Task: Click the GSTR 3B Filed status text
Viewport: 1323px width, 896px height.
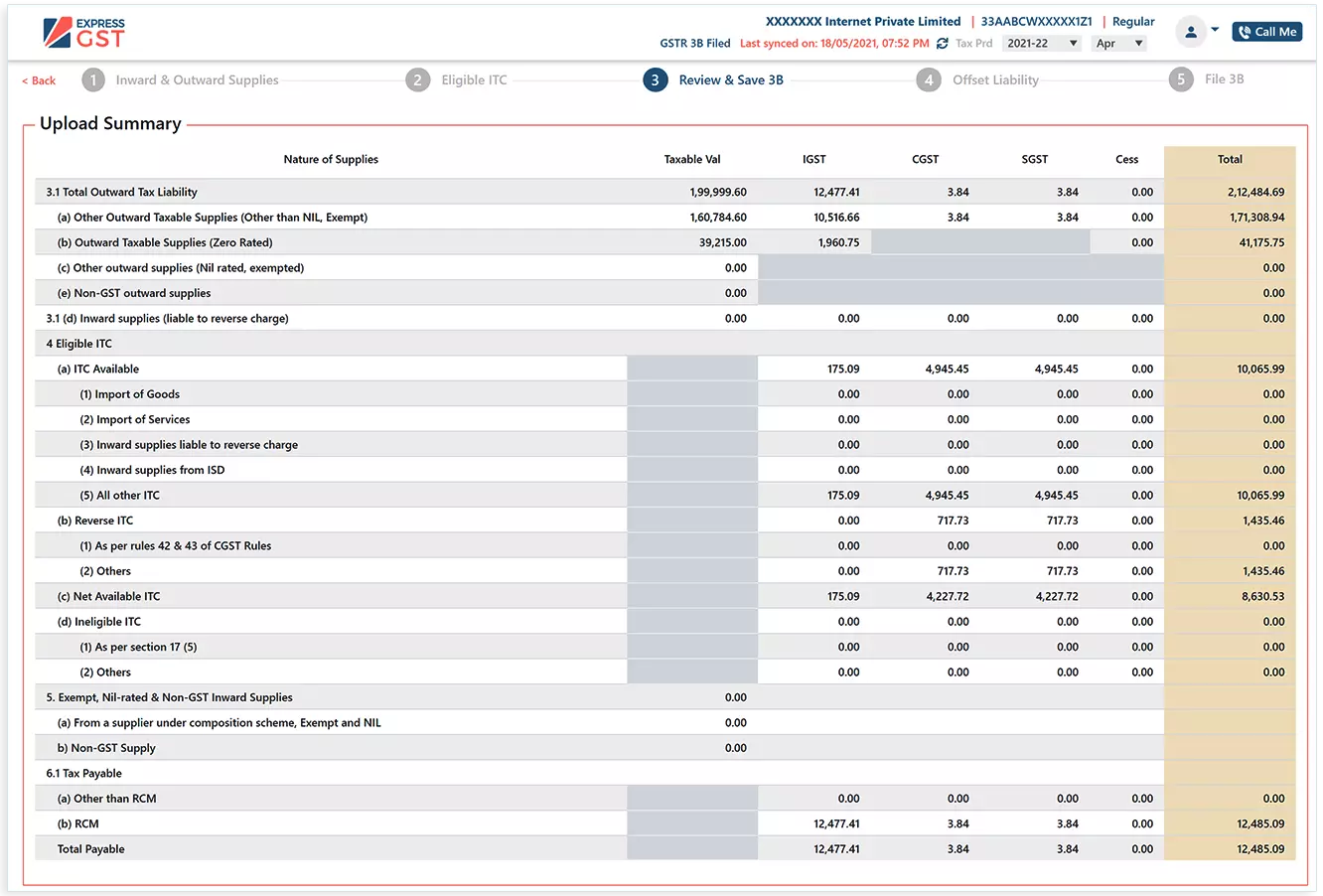Action: [x=693, y=44]
